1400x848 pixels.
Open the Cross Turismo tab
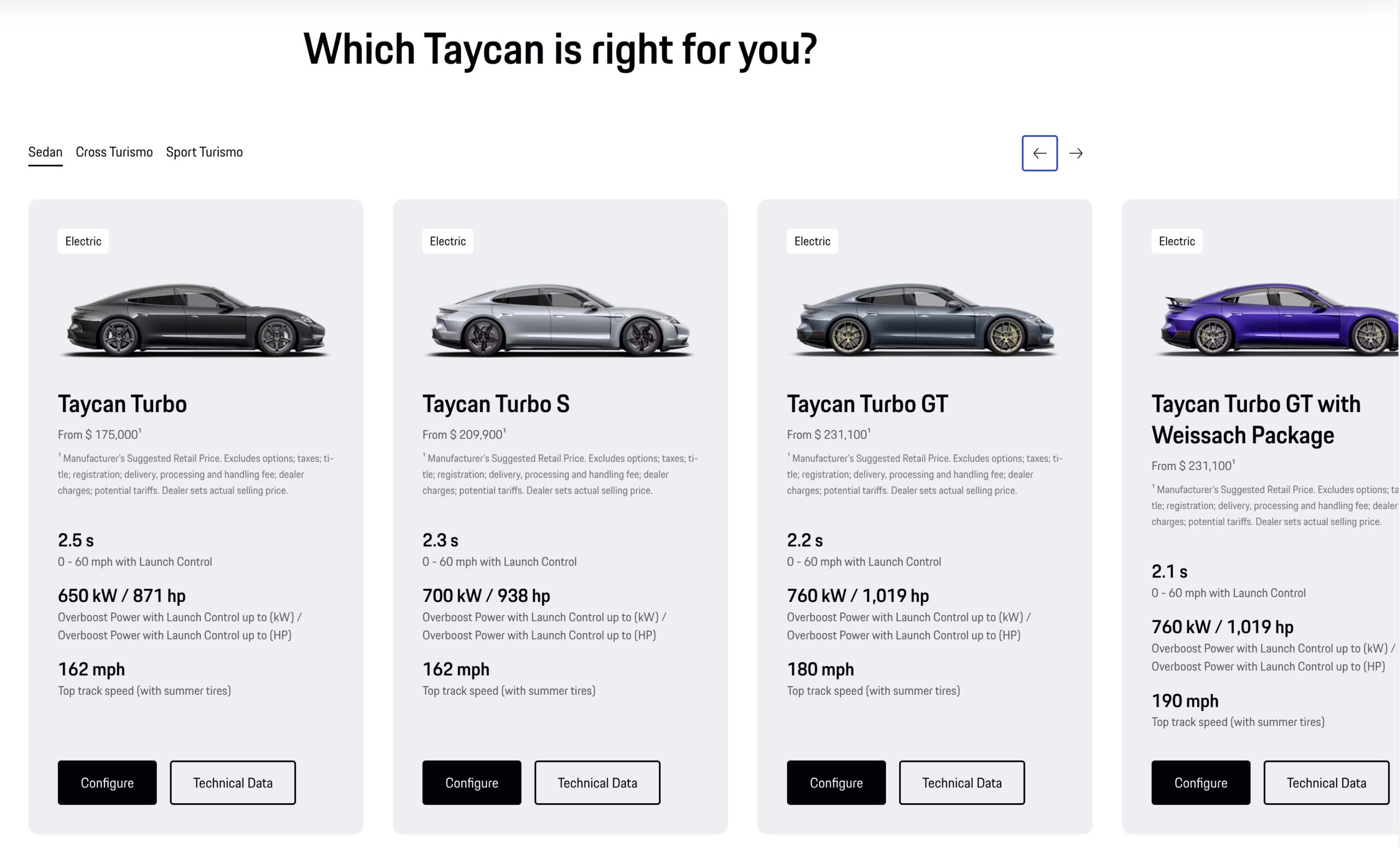point(114,152)
